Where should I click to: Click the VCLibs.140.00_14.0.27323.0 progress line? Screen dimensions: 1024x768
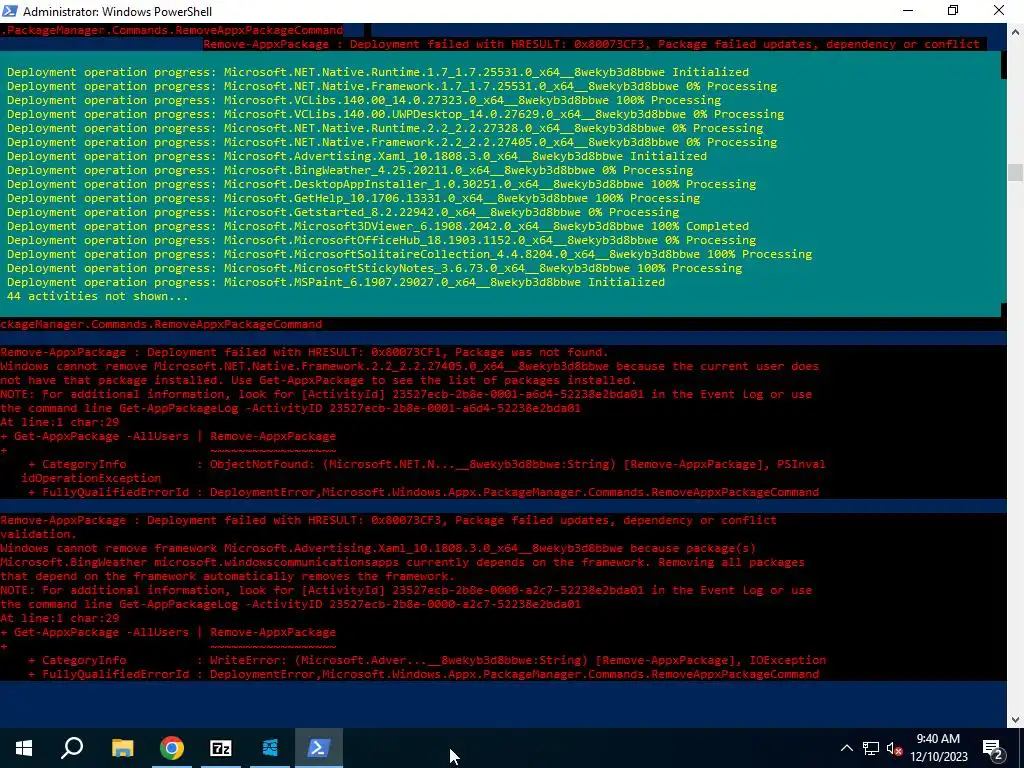point(364,100)
